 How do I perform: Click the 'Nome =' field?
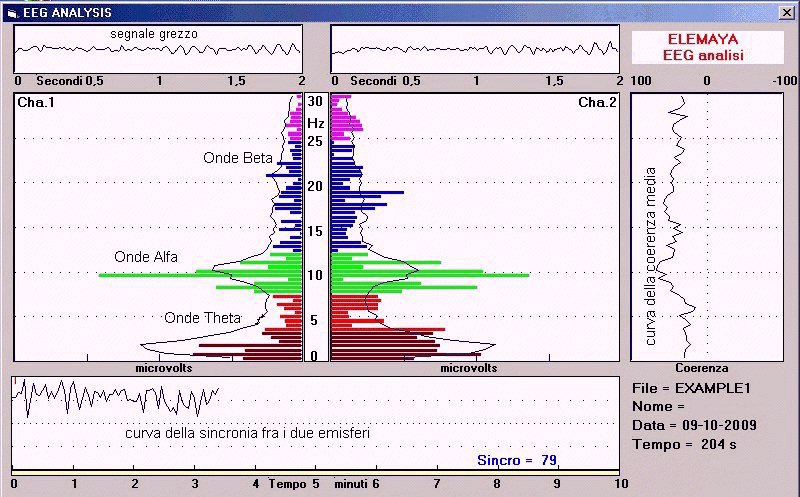659,406
